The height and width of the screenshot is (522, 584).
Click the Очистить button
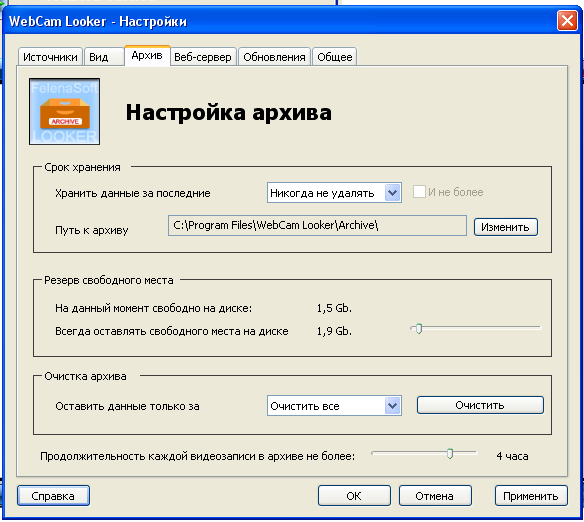480,405
